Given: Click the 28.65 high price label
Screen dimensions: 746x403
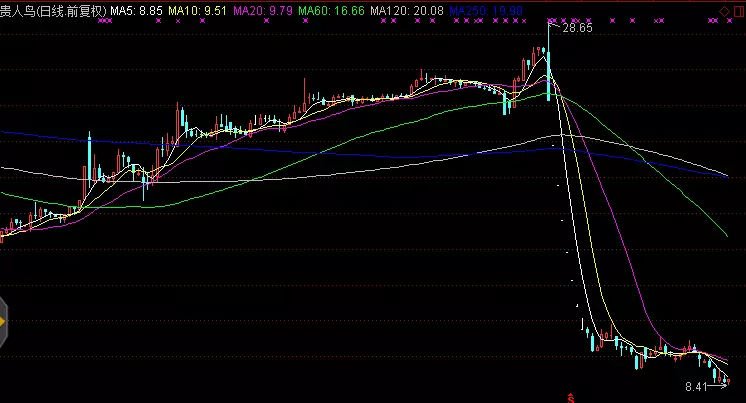Looking at the screenshot, I should pyautogui.click(x=578, y=30).
